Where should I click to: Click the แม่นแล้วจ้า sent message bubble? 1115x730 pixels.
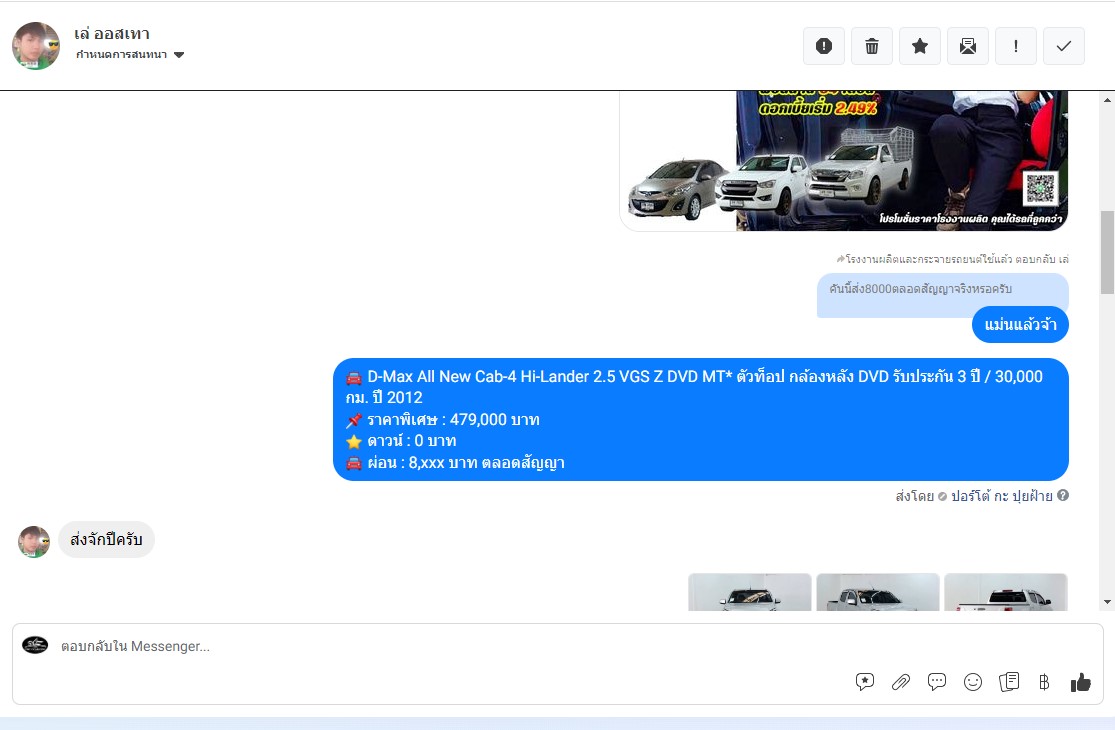[1020, 325]
